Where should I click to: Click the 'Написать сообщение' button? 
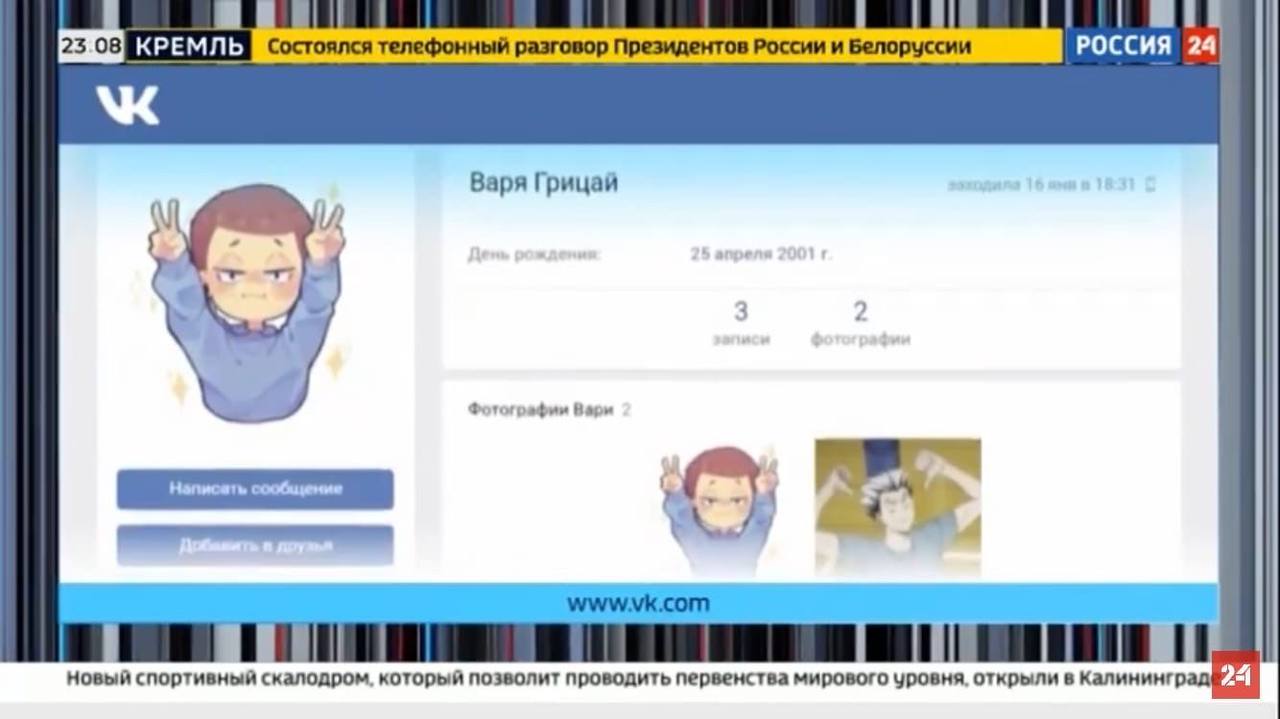[255, 489]
